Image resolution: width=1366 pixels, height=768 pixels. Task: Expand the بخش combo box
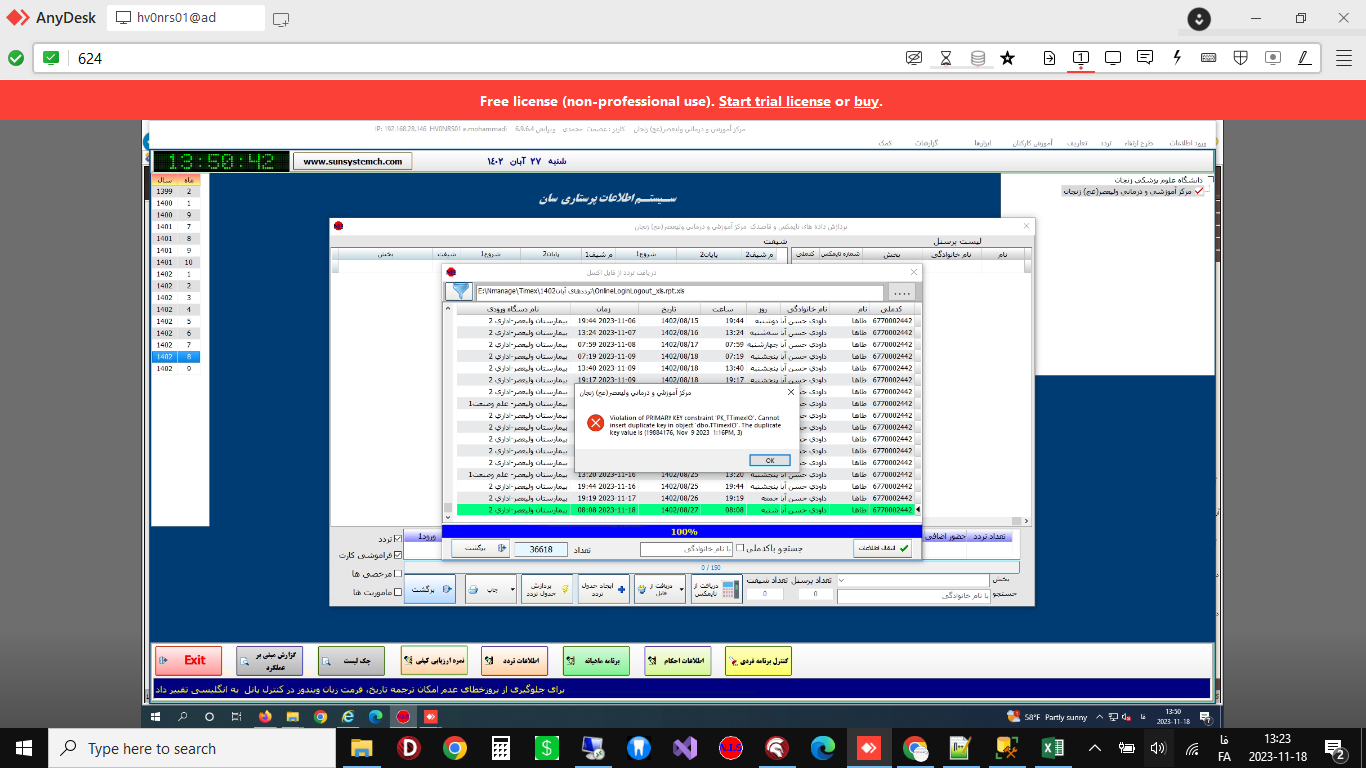tap(842, 580)
